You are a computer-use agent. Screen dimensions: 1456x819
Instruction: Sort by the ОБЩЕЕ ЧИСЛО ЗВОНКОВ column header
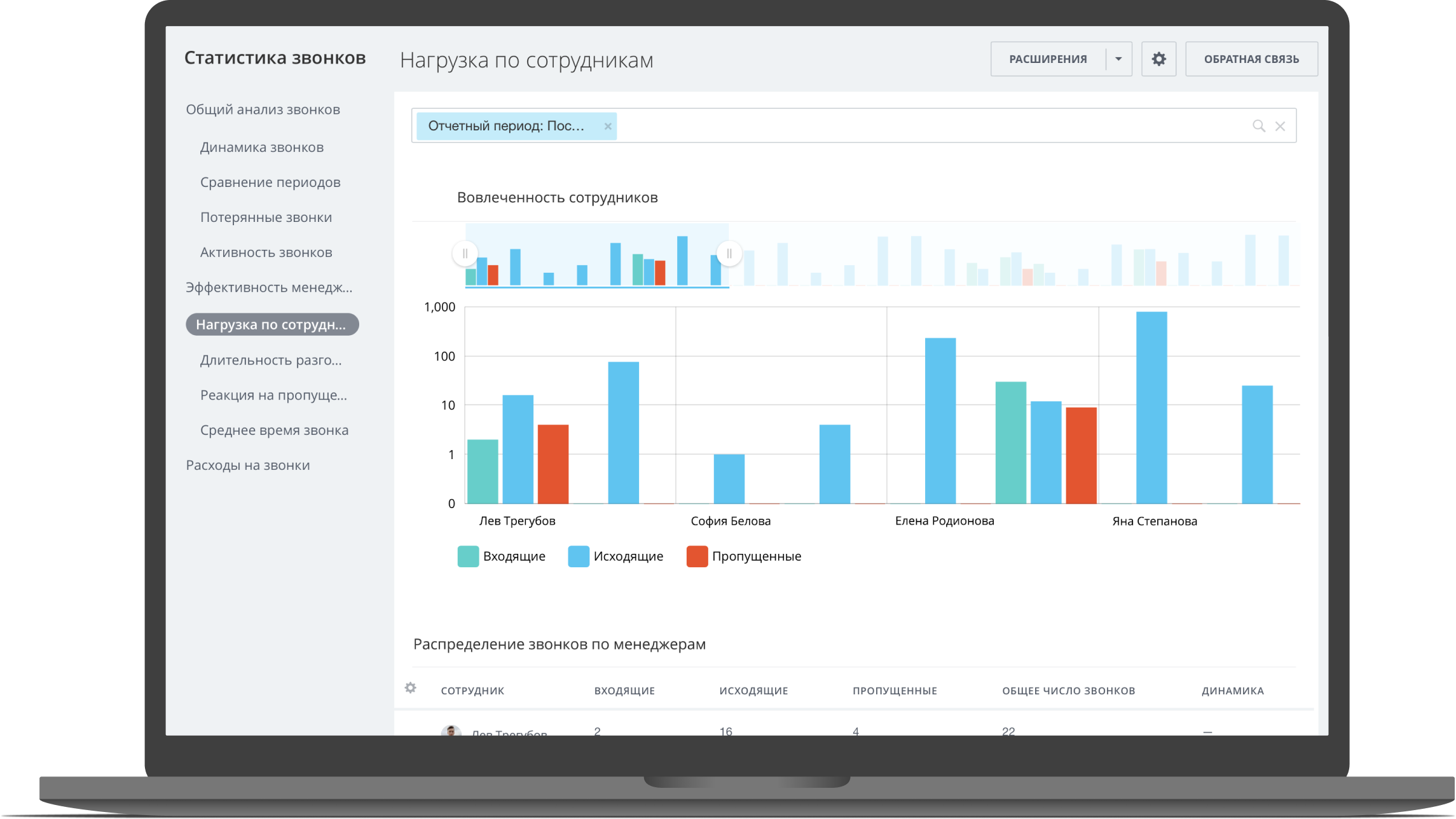click(1068, 691)
